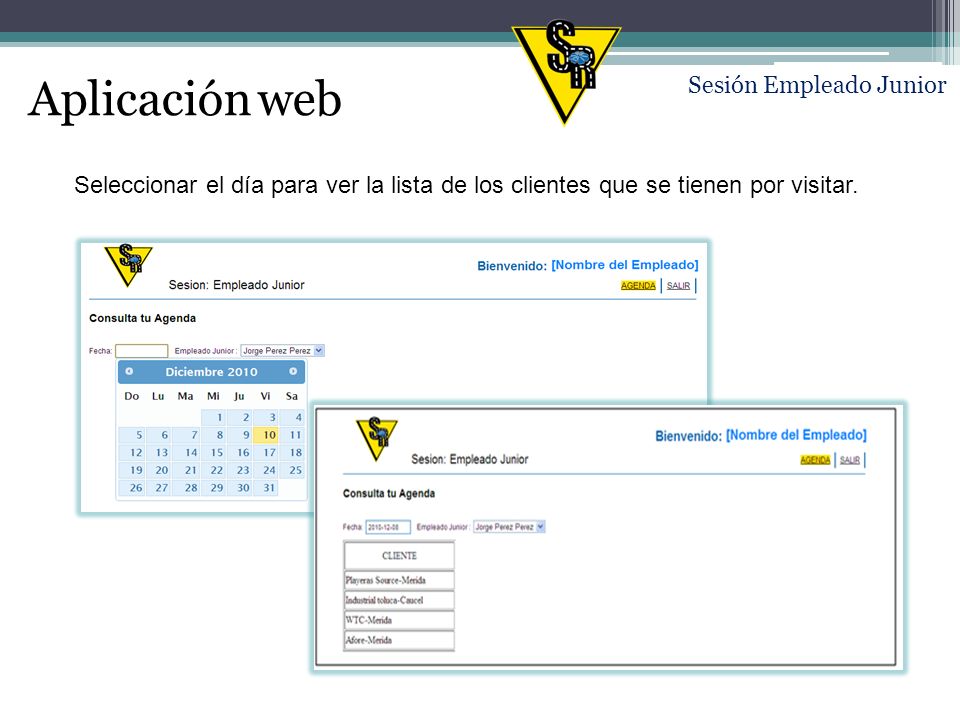This screenshot has width=960, height=720.
Task: Open AGENDA link in the second window
Action: [815, 460]
